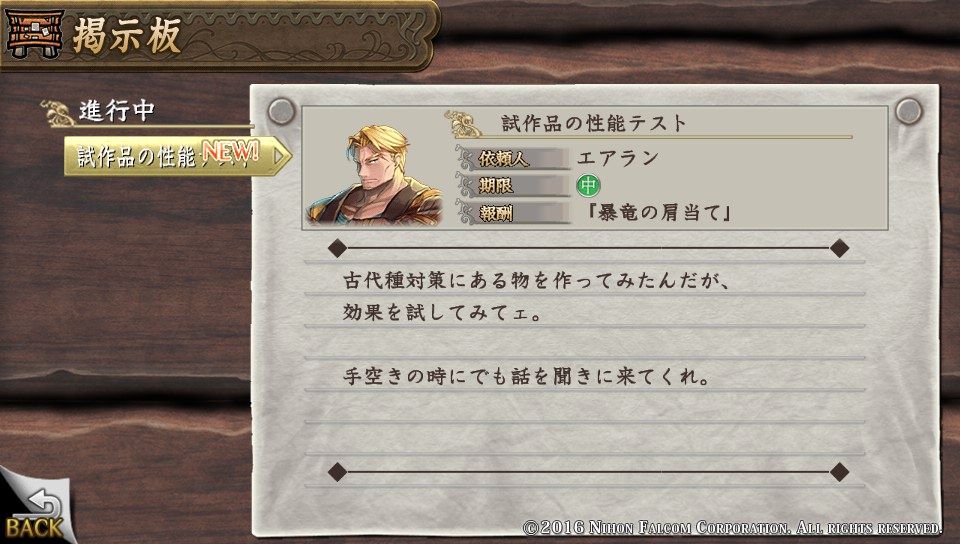This screenshot has height=544, width=960.
Task: Click the NEW! badge on quest entry
Action: point(230,152)
